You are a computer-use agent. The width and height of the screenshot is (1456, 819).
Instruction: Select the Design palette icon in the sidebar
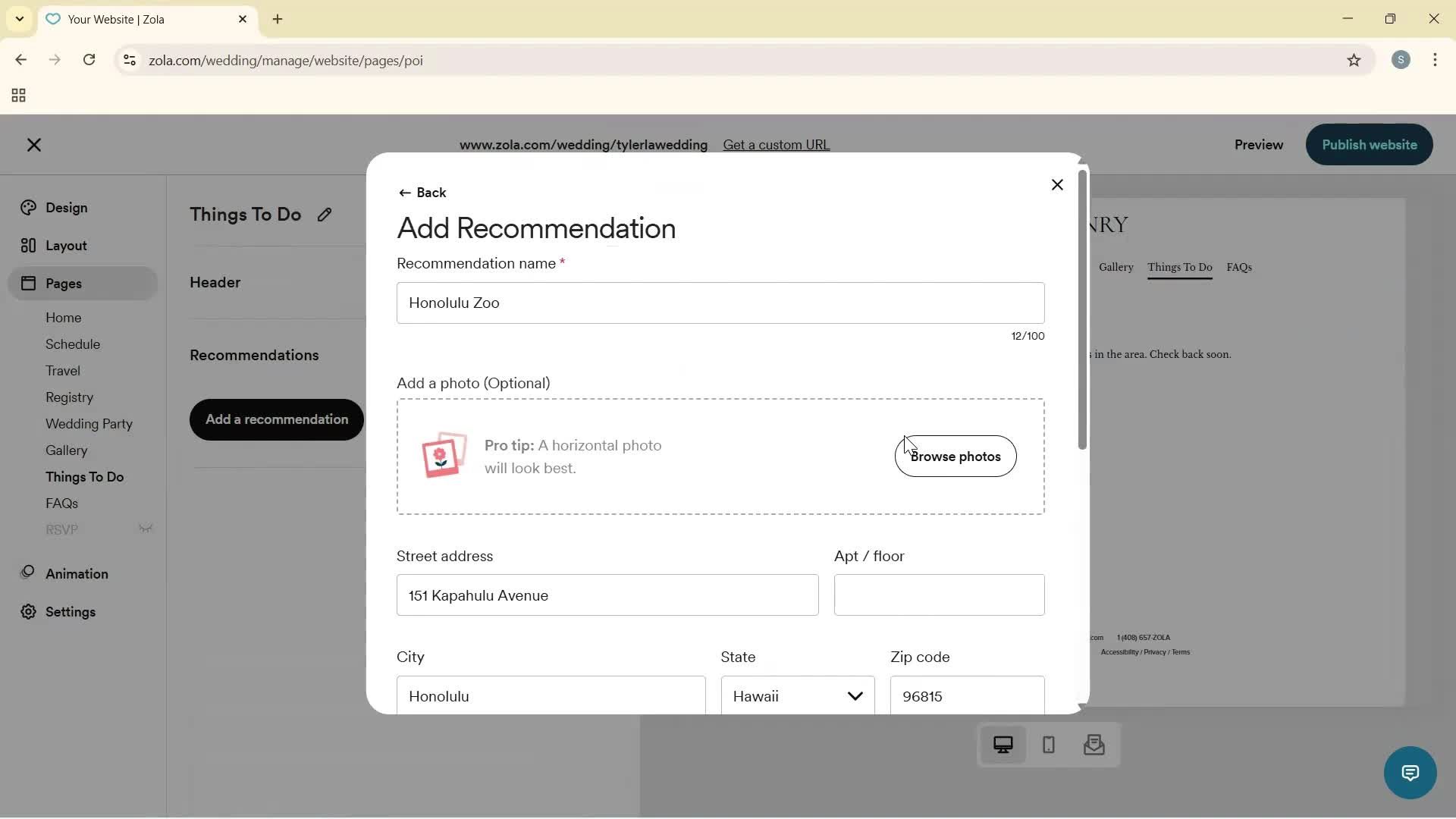28,207
